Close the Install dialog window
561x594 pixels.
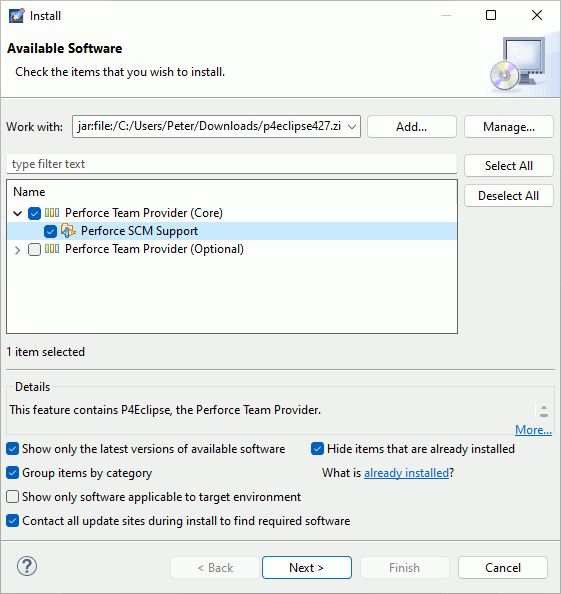(x=537, y=15)
